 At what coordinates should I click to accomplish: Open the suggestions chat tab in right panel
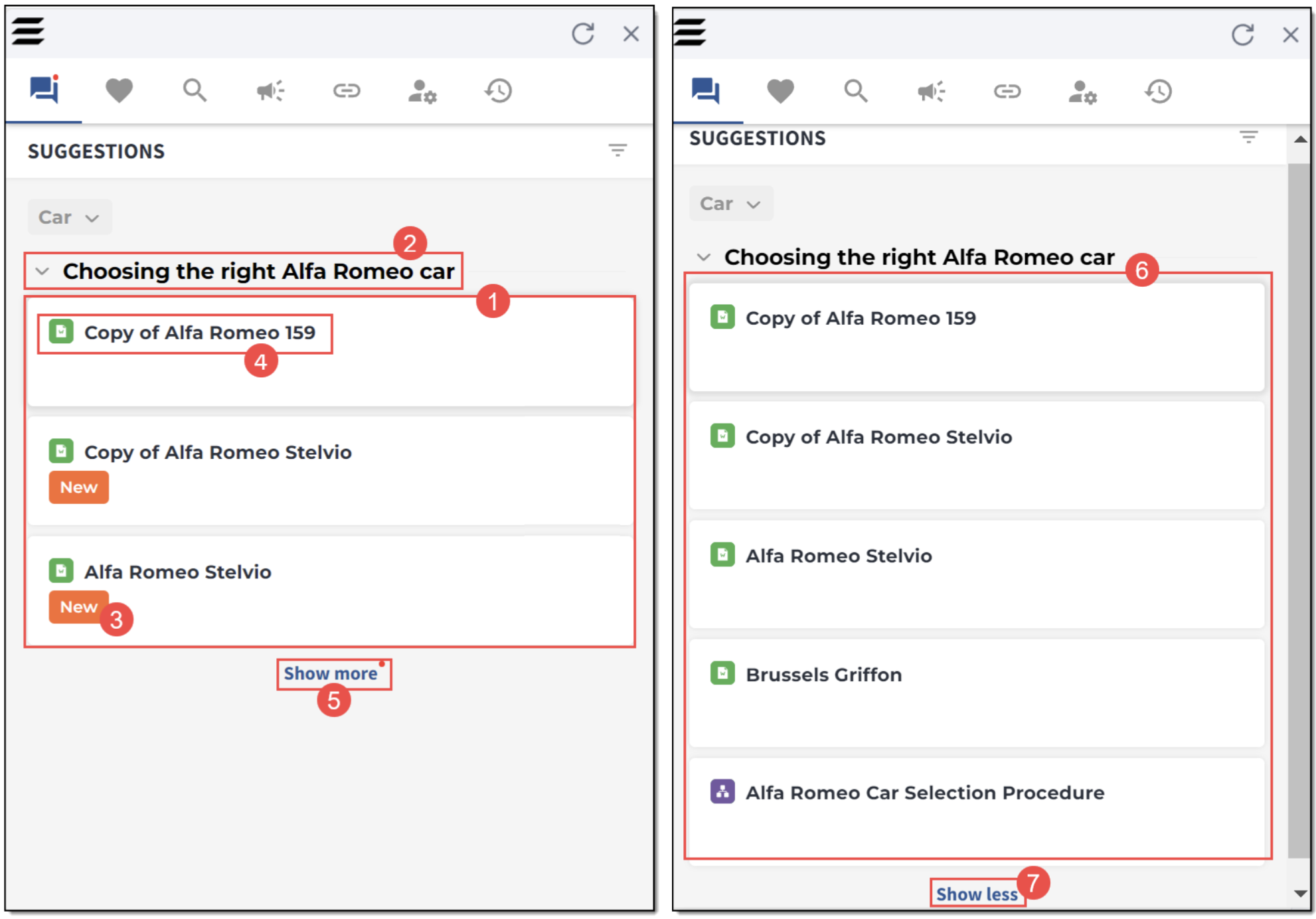[x=705, y=90]
